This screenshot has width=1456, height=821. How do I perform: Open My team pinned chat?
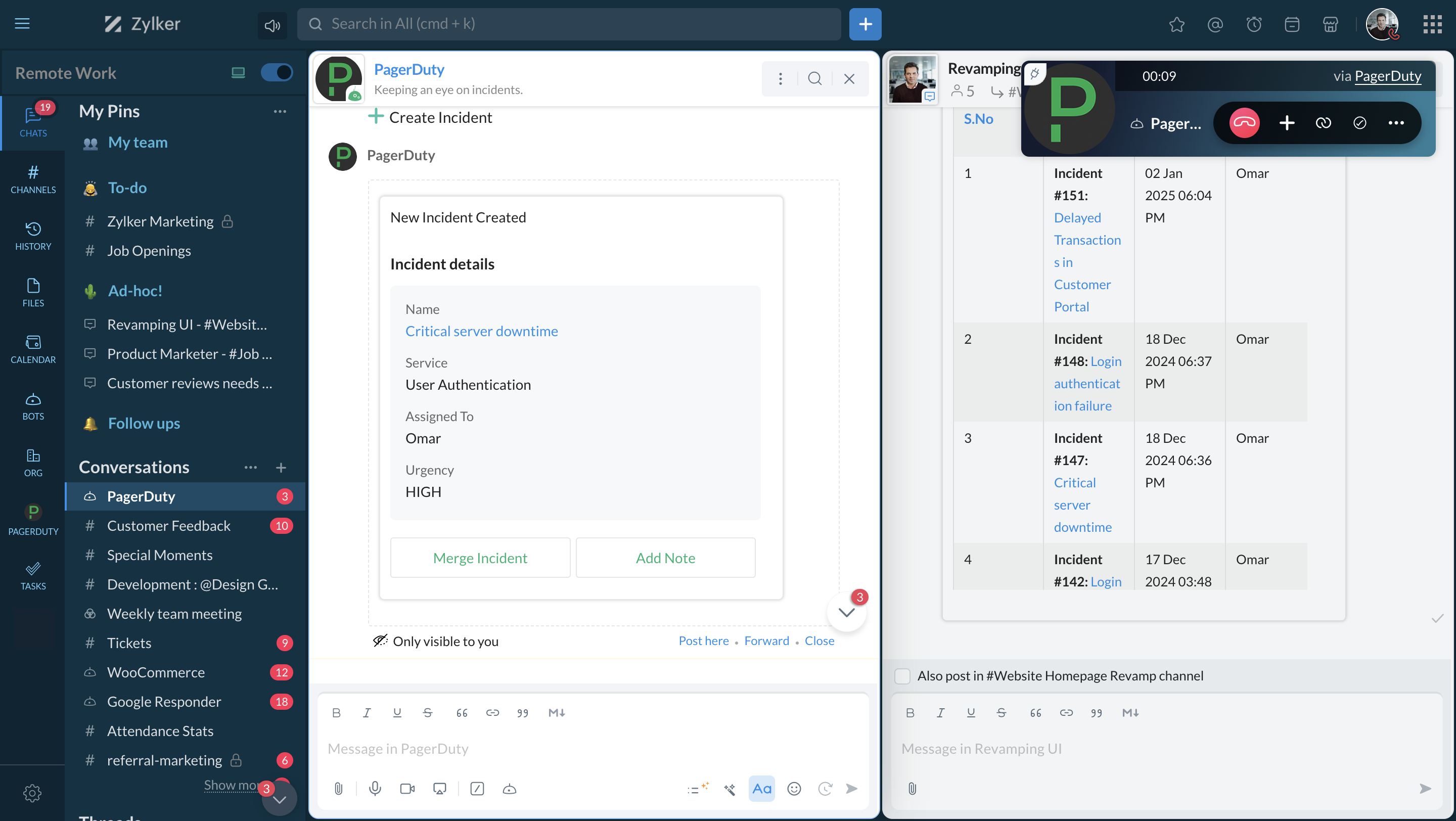coord(138,143)
